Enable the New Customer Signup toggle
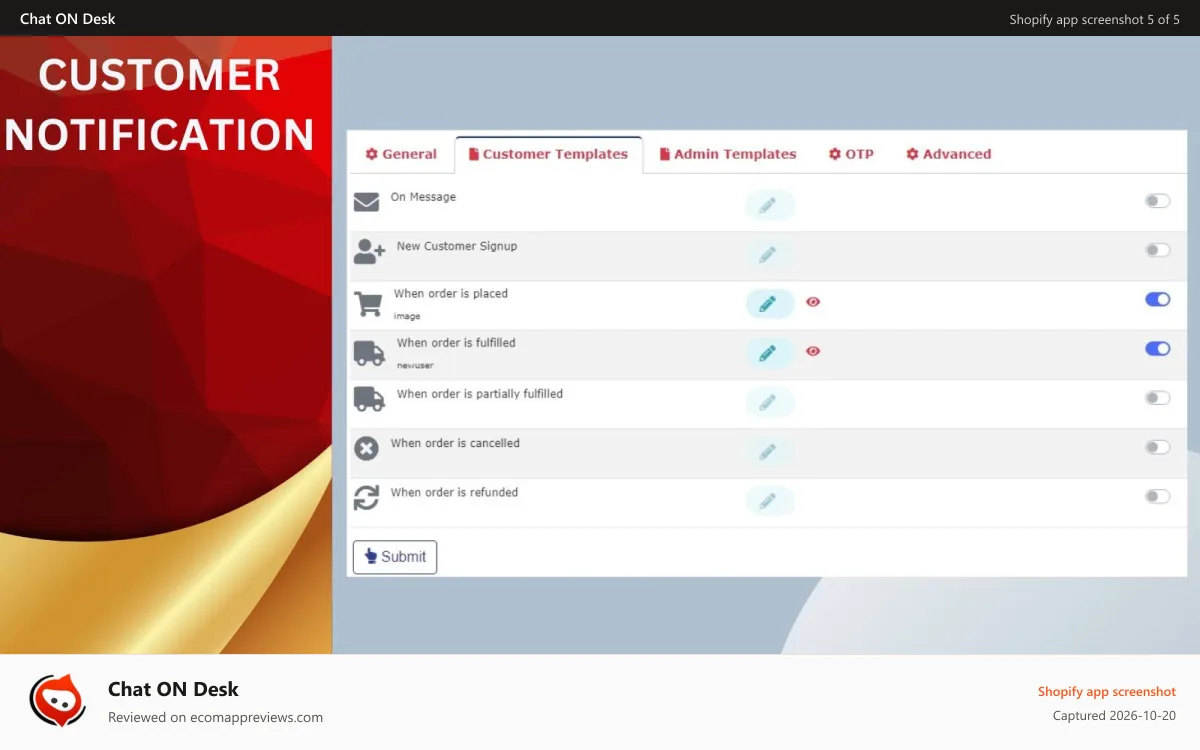 [x=1157, y=250]
